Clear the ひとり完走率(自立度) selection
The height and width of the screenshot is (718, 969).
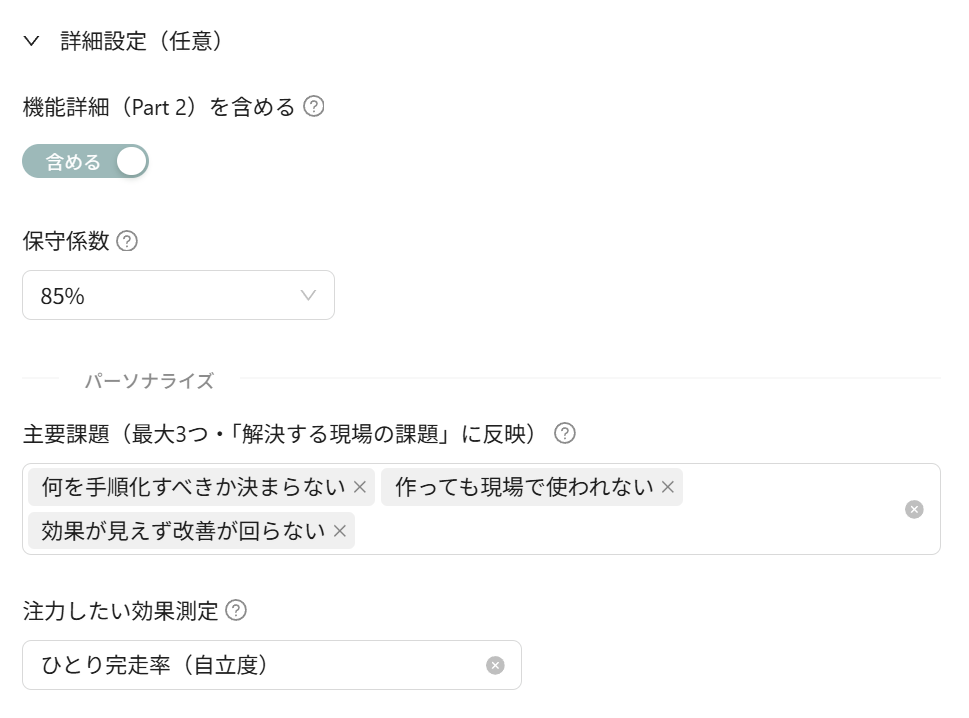[x=495, y=665]
